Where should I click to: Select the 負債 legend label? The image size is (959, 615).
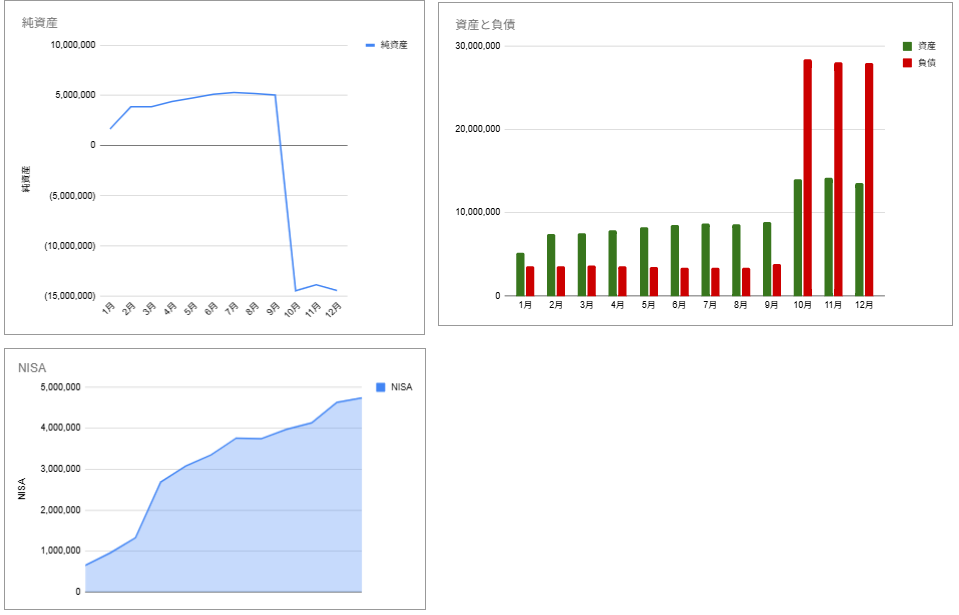(927, 63)
